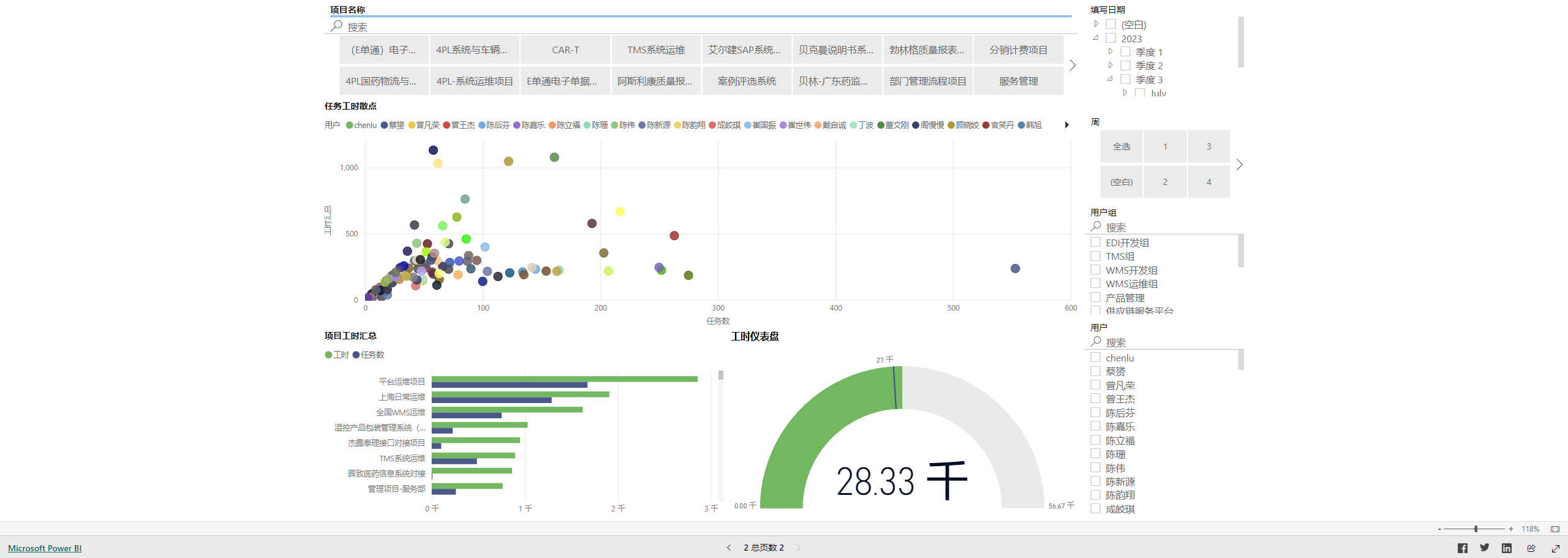Viewport: 1568px width, 558px height.
Task: Click the 118% zoom percentage
Action: 1530,529
